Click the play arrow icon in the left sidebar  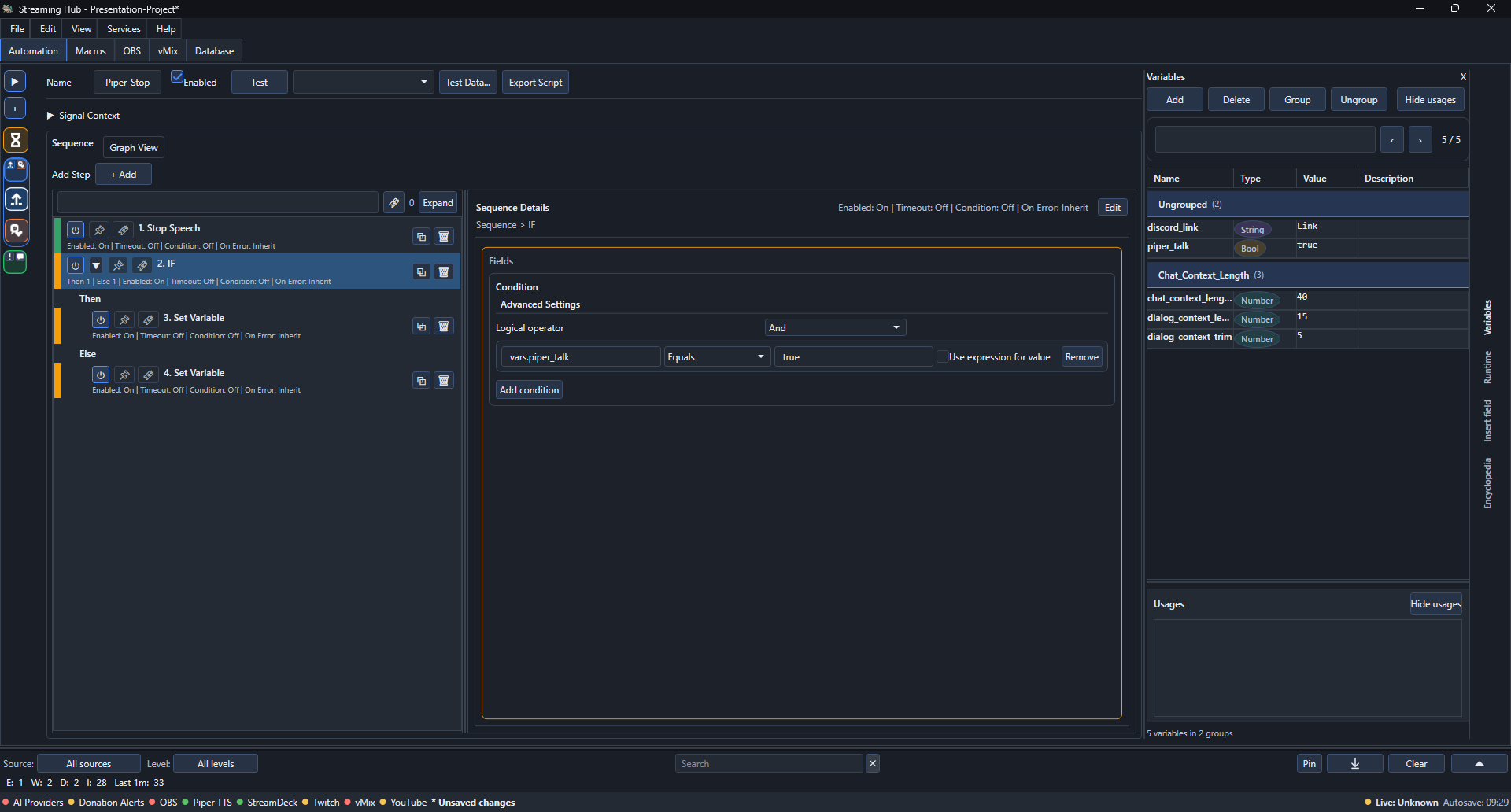(x=15, y=81)
